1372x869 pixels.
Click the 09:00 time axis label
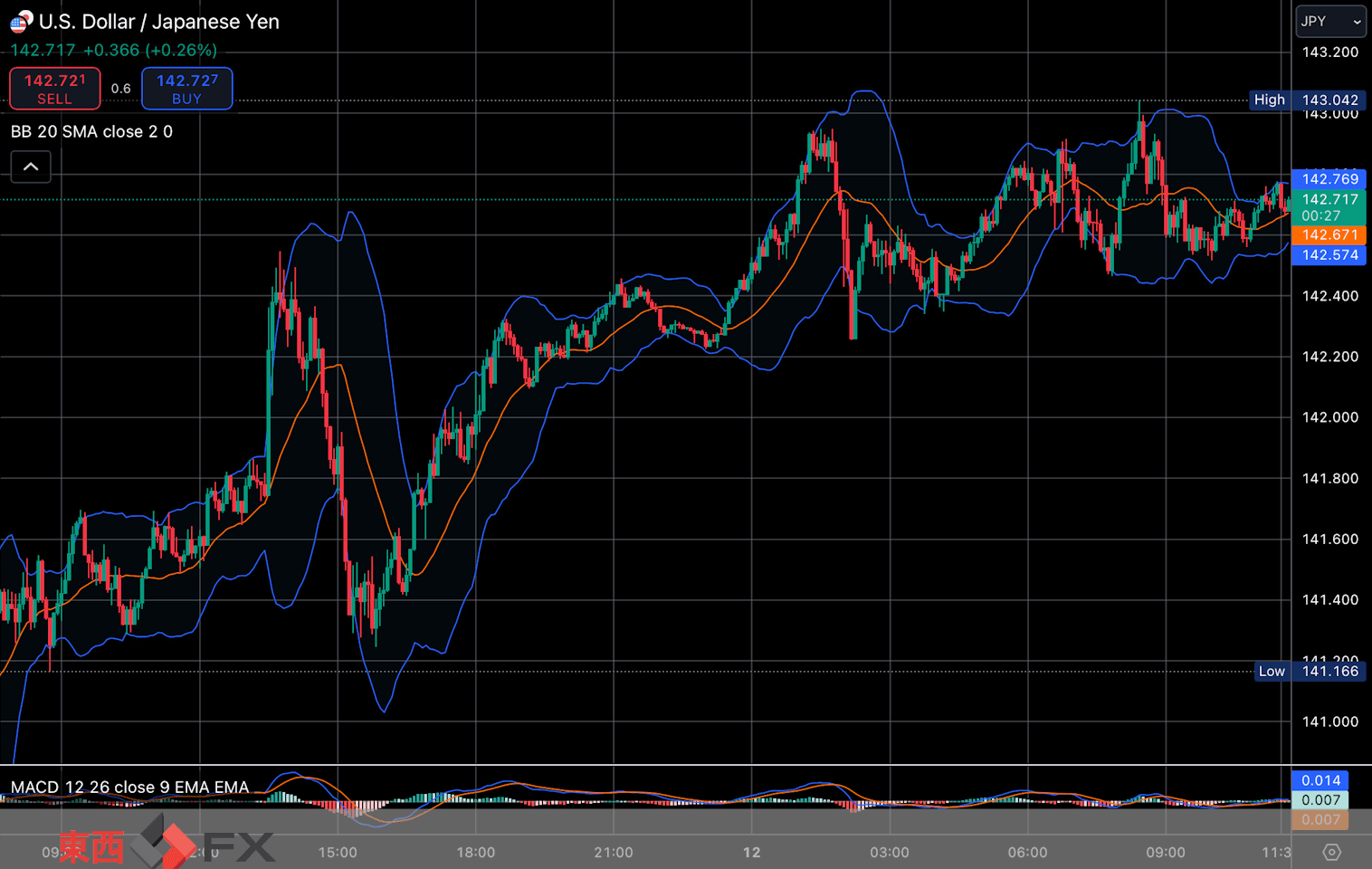[x=1166, y=853]
